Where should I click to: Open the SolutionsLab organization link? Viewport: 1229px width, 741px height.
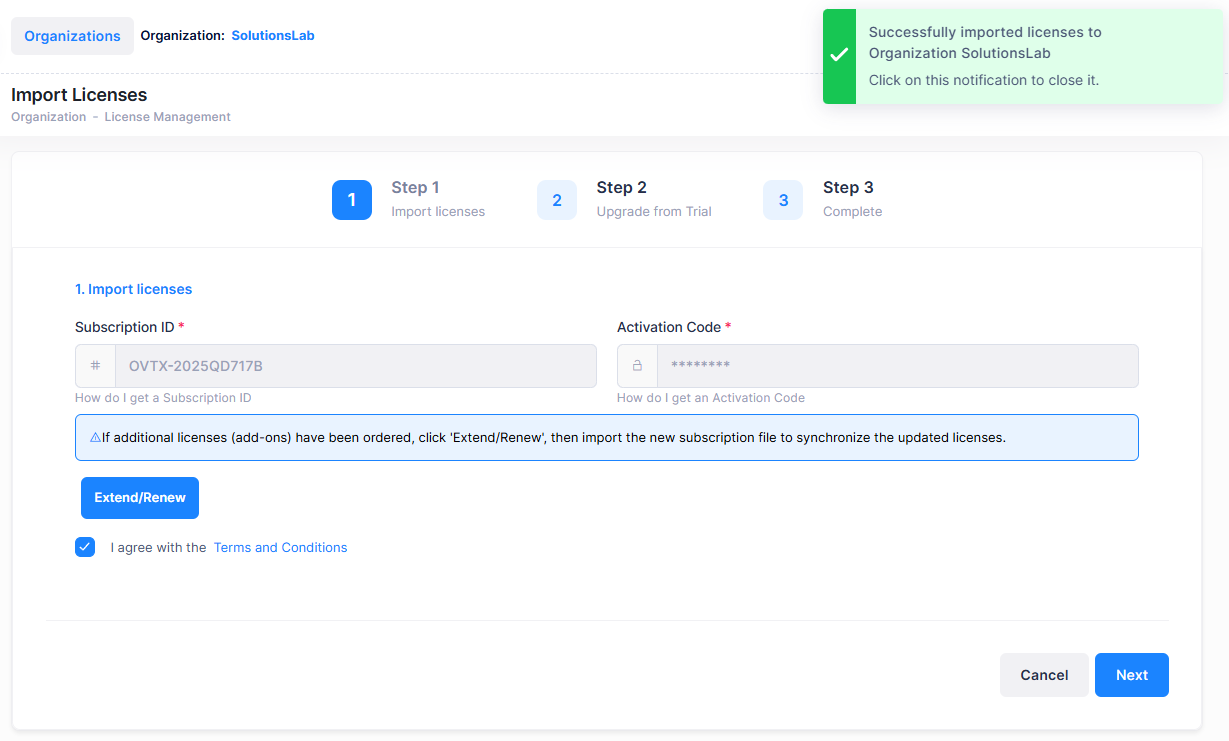[x=273, y=36]
